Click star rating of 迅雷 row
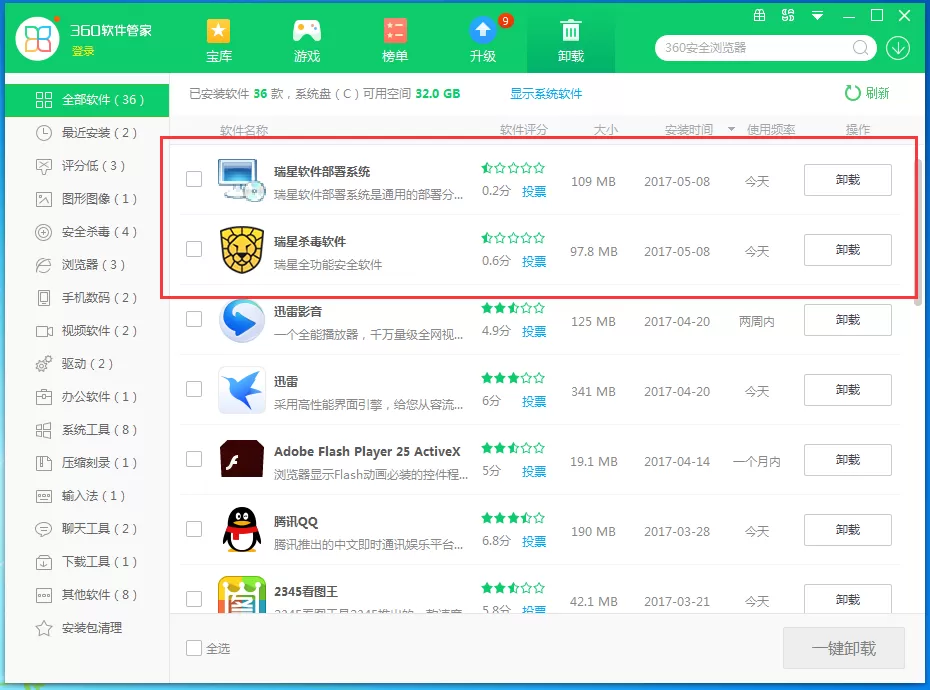 (512, 378)
